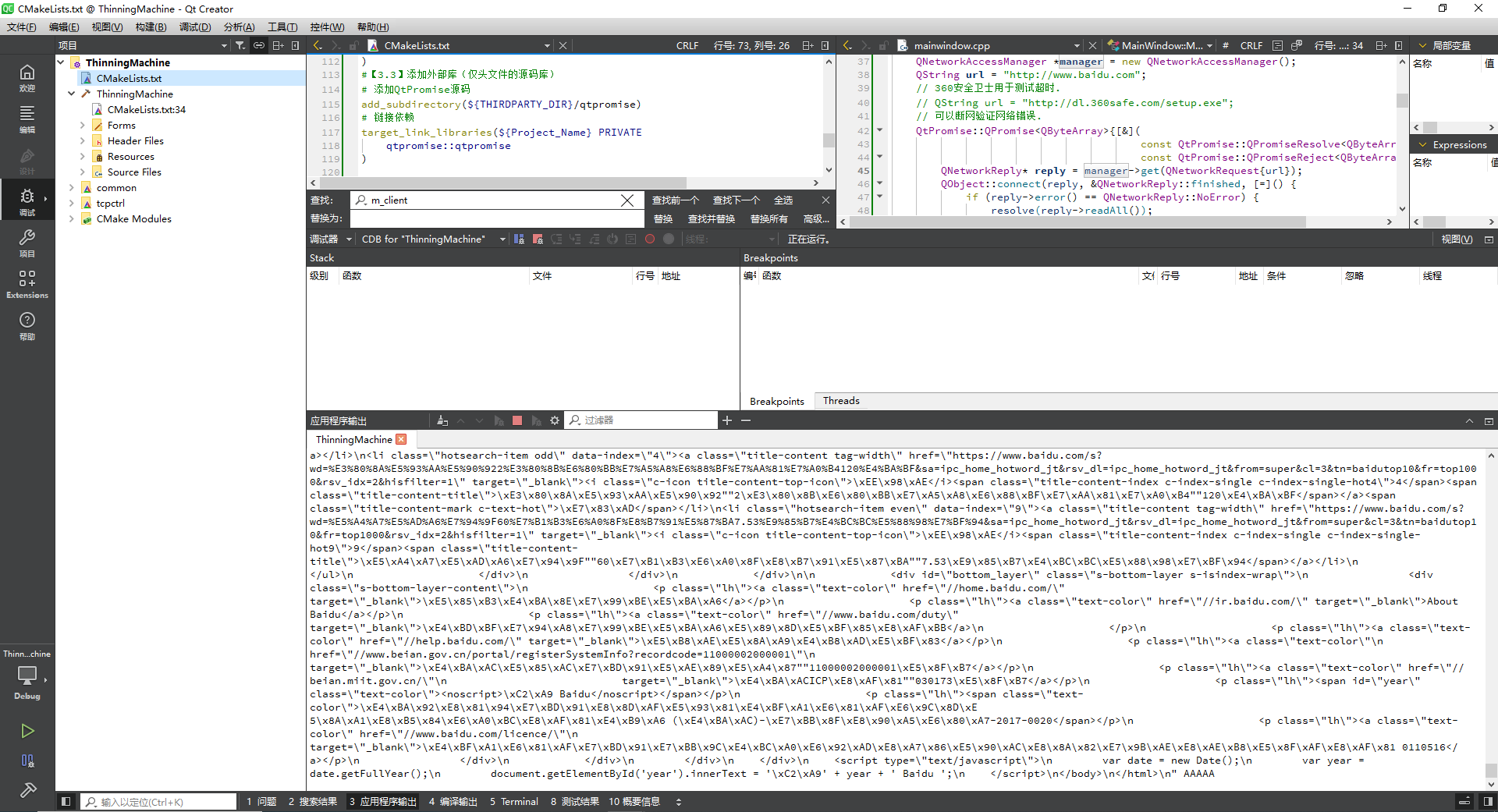The height and width of the screenshot is (812, 1498).
Task: Click the interrupt debugger icon
Action: [x=519, y=239]
